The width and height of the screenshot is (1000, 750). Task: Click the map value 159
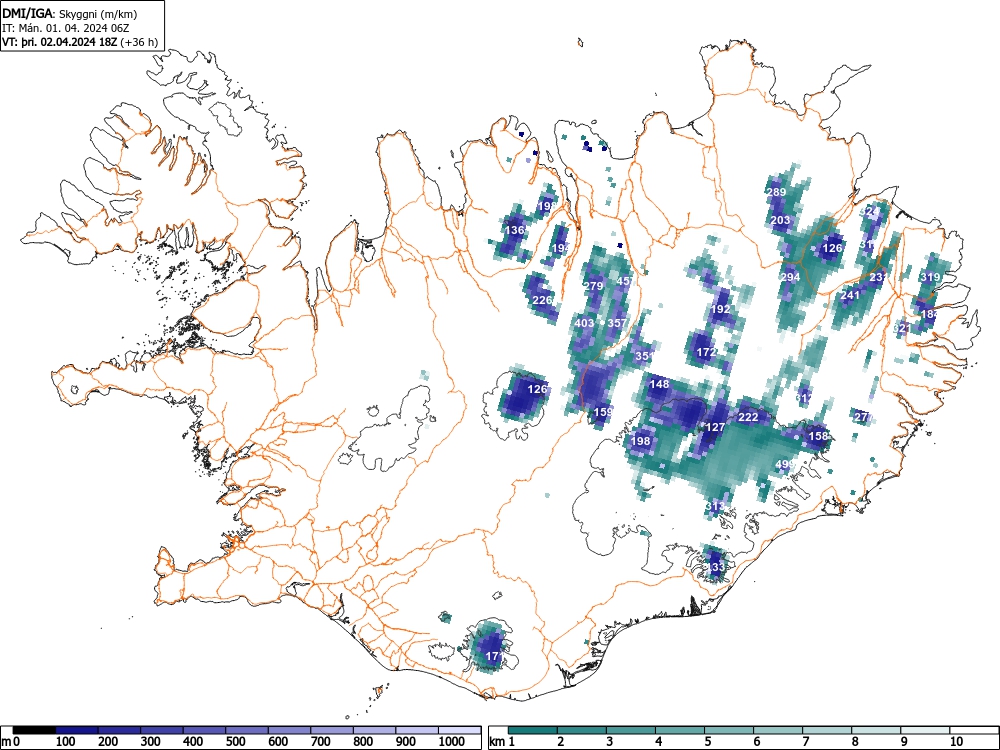pos(603,412)
